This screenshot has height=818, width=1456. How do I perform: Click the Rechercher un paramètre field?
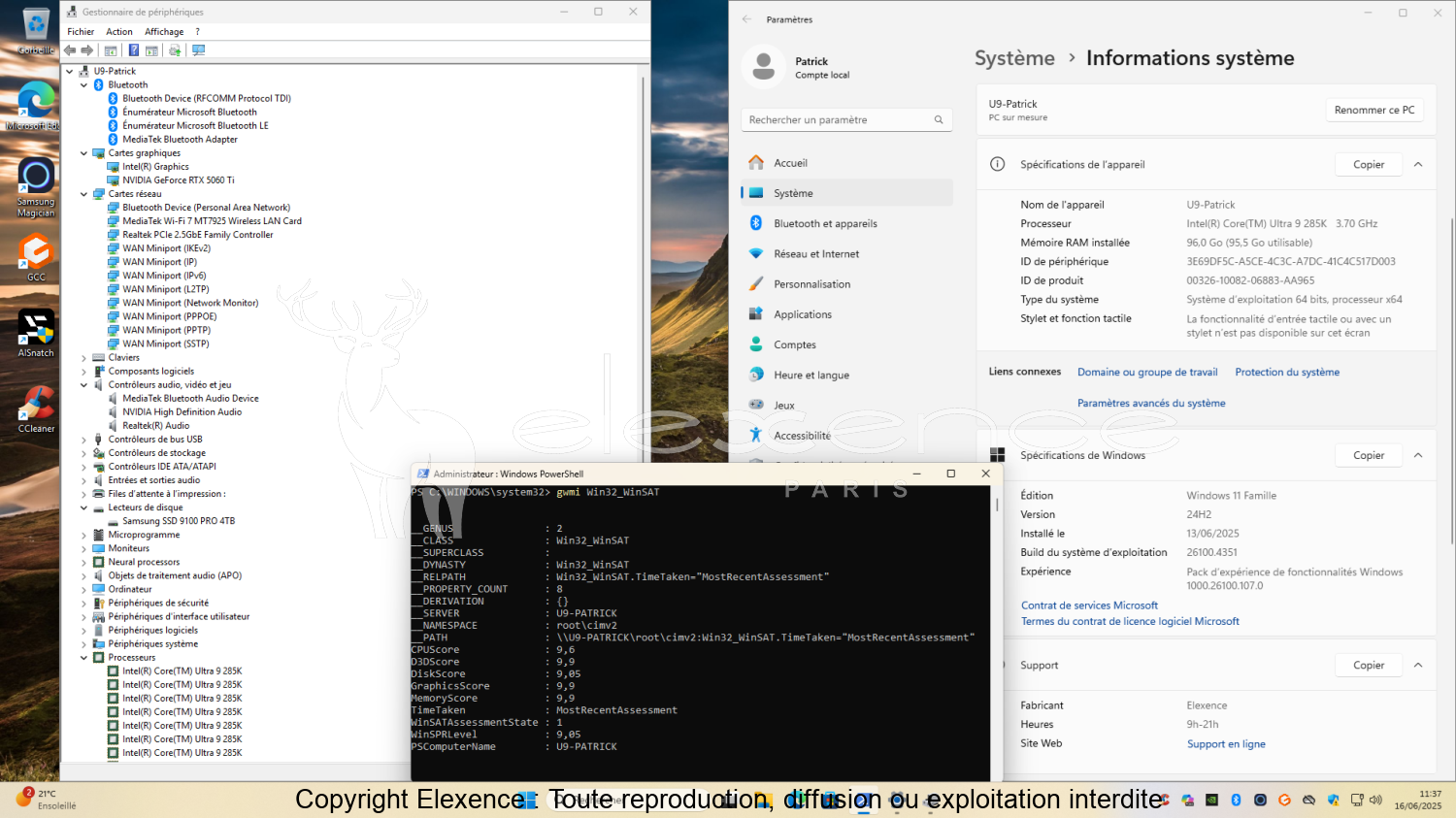pos(846,120)
